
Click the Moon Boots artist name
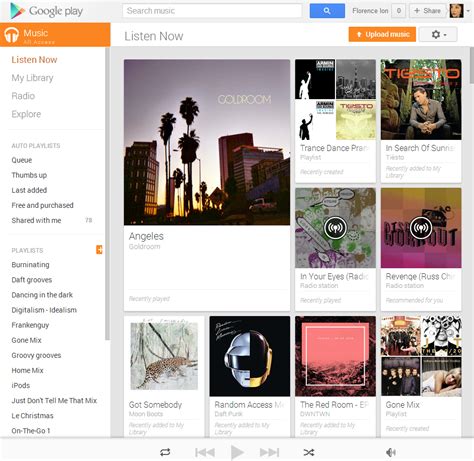[x=146, y=414]
